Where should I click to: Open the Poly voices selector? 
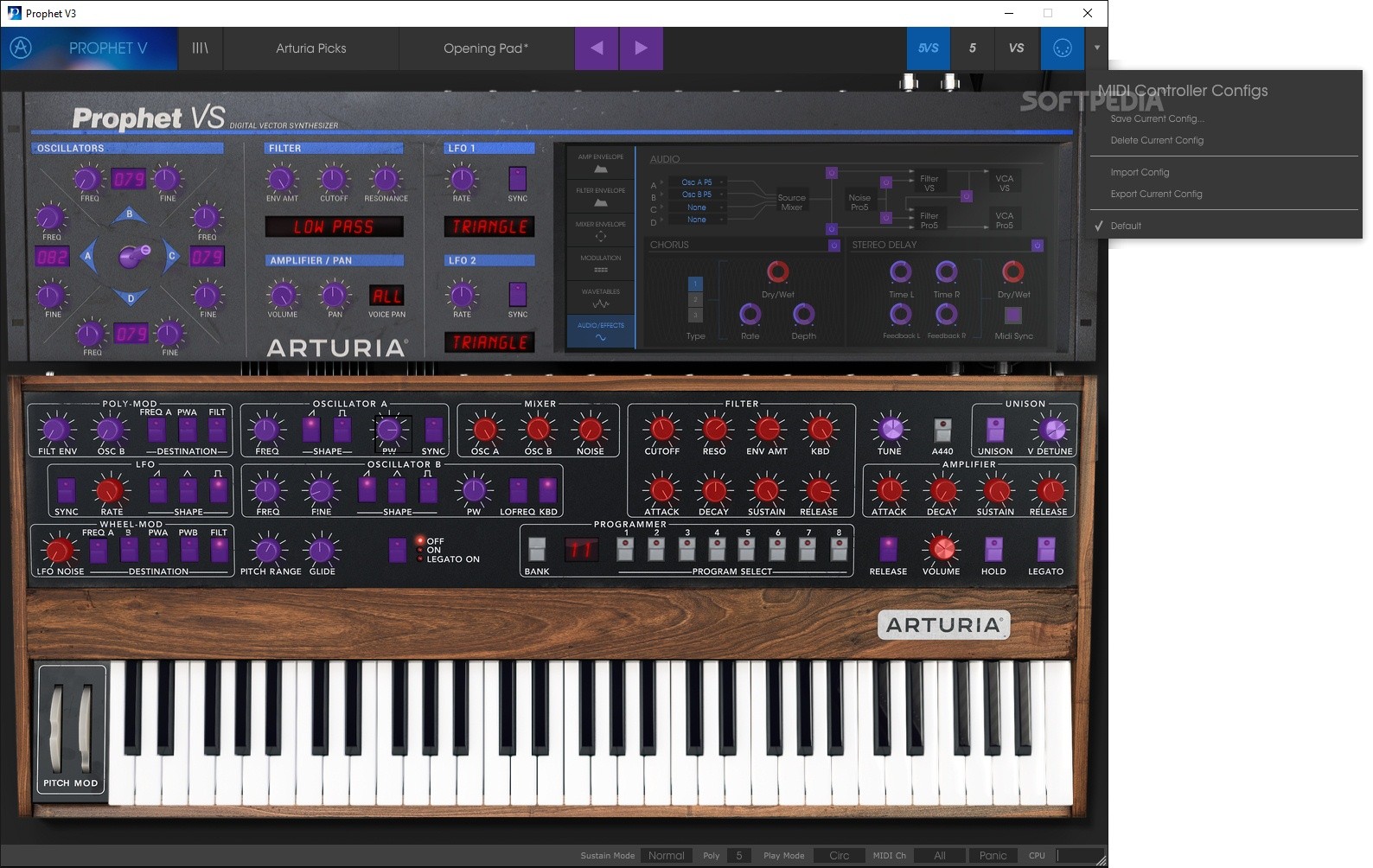tap(739, 855)
